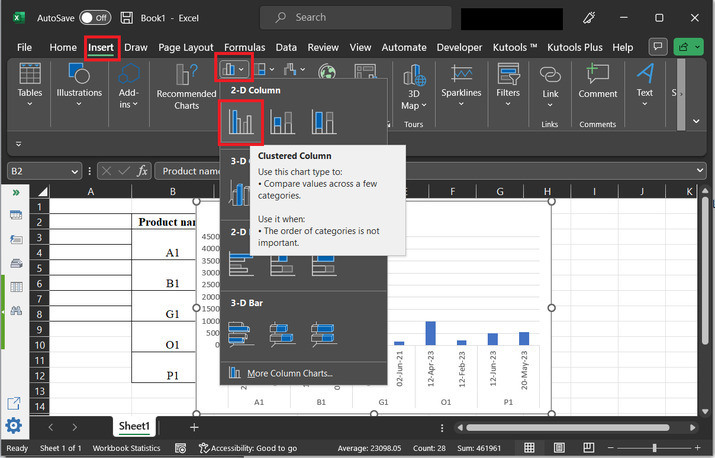The height and width of the screenshot is (458, 715).
Task: Click the find binoculars icon in sidebar
Action: coord(16,311)
